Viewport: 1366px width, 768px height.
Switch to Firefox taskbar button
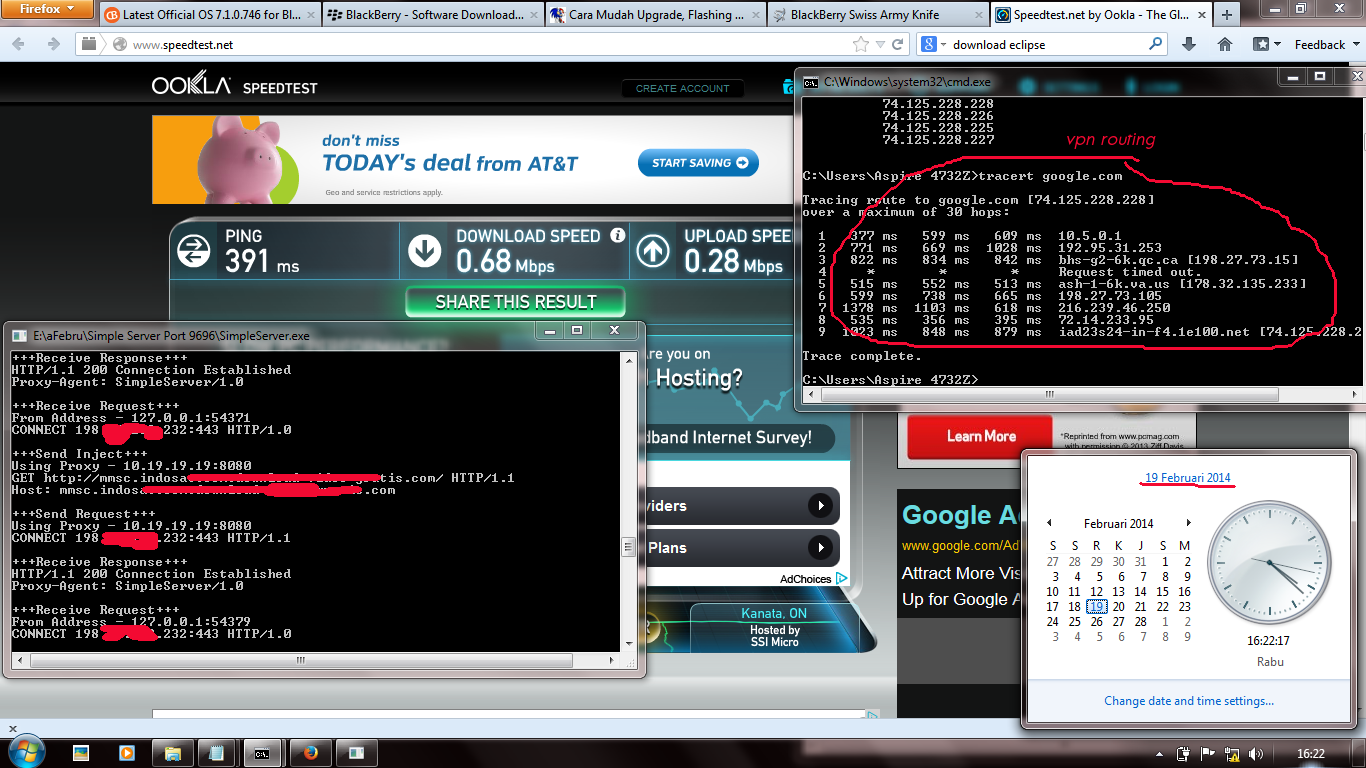click(x=309, y=753)
